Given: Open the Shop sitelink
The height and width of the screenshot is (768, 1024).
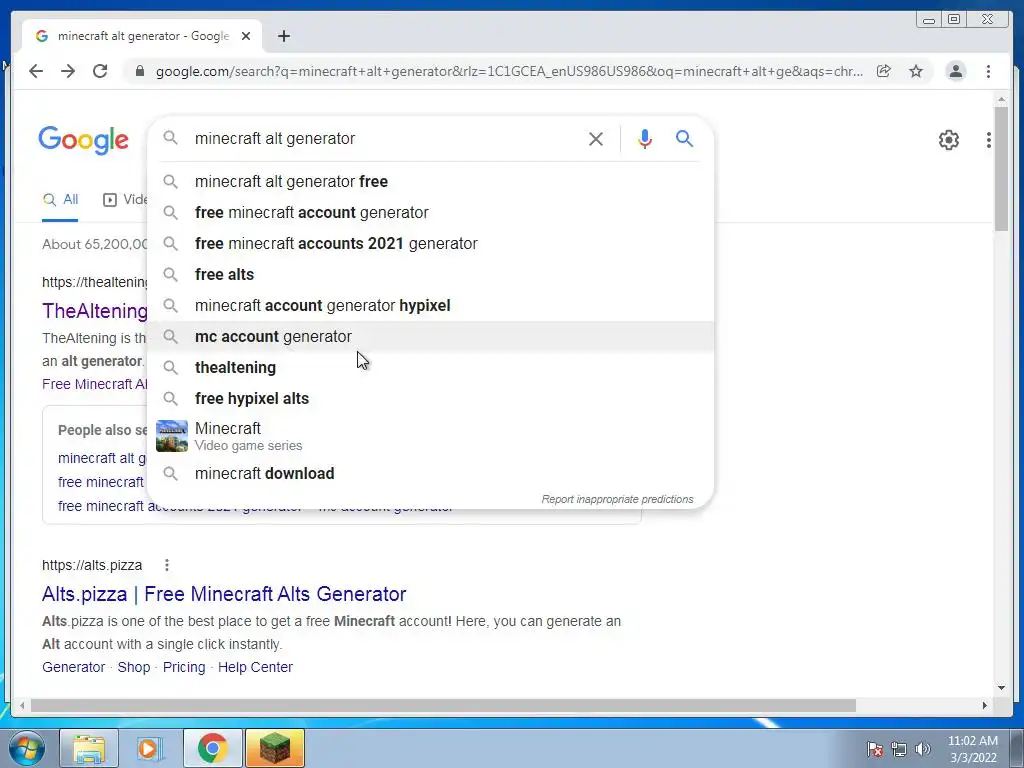Looking at the screenshot, I should [134, 667].
